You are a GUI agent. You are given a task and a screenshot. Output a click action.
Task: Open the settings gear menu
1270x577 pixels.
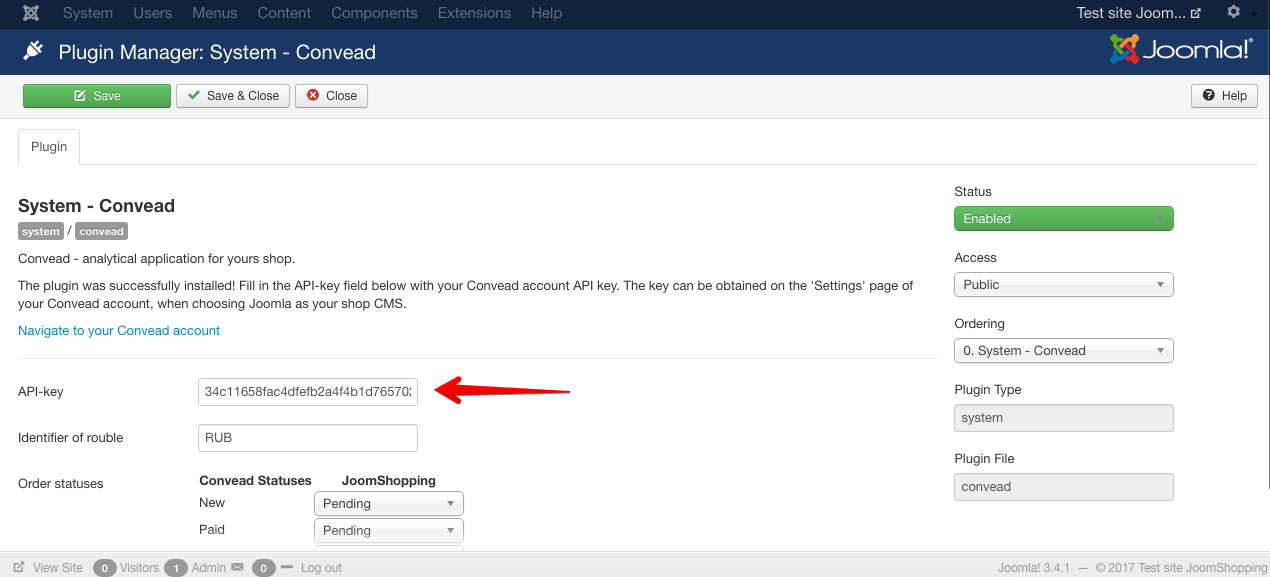tap(1233, 13)
